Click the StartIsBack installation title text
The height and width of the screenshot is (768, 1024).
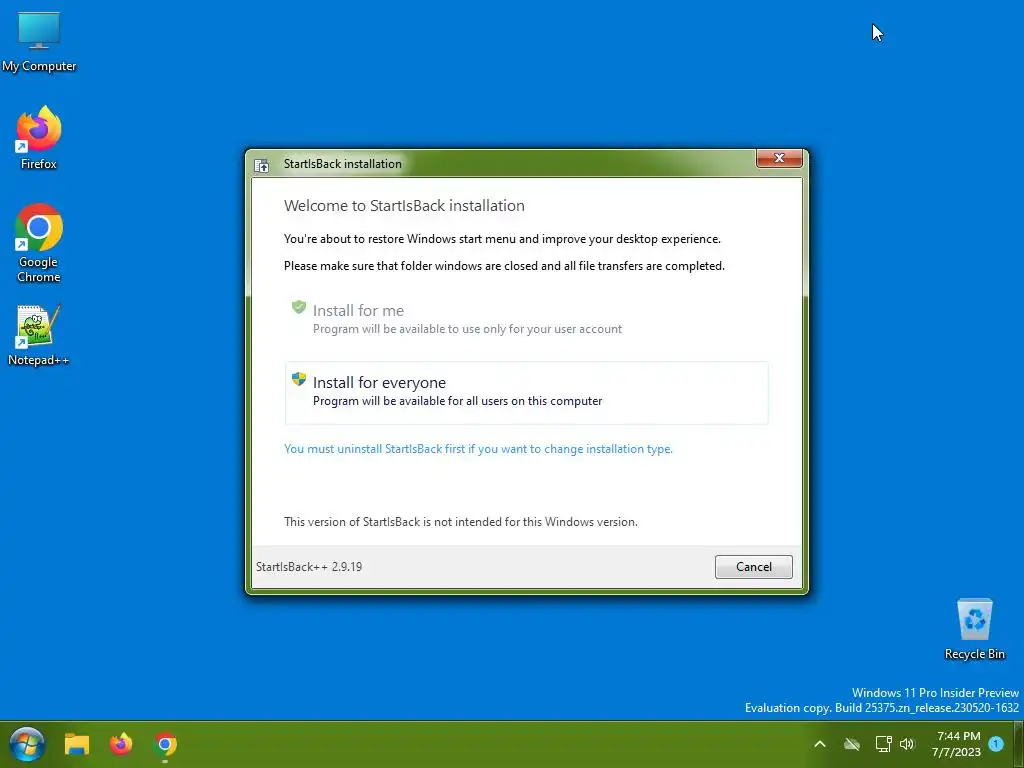pyautogui.click(x=343, y=164)
